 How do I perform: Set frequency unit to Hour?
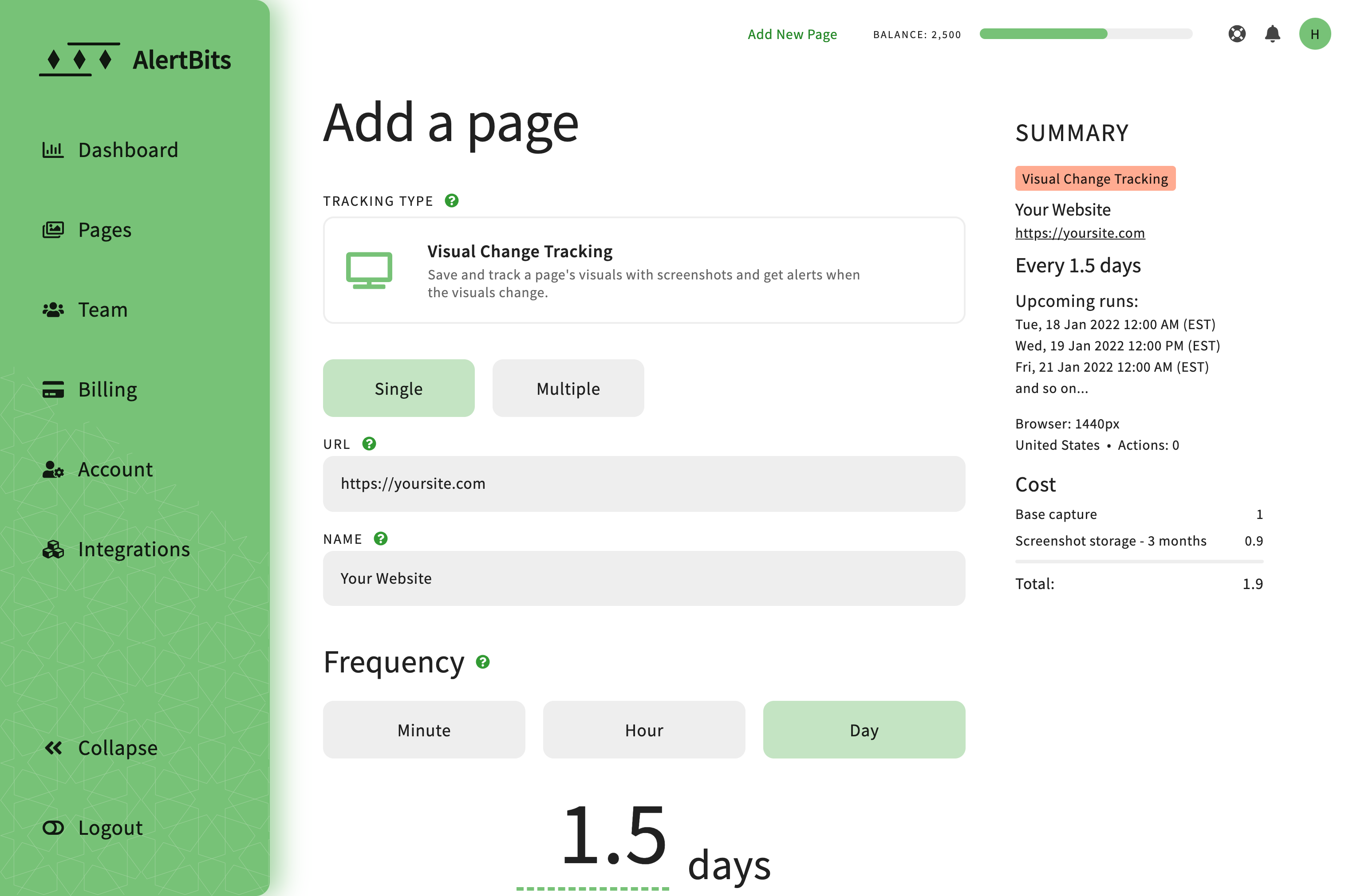click(643, 730)
